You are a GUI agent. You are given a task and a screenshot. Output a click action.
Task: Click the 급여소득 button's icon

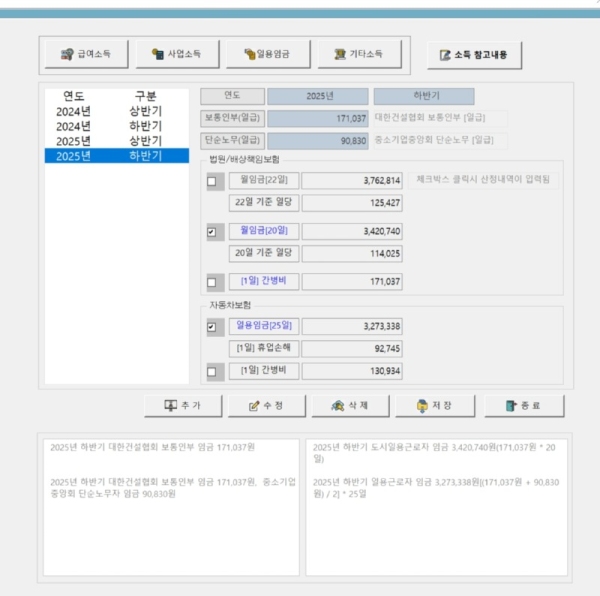pyautogui.click(x=67, y=54)
